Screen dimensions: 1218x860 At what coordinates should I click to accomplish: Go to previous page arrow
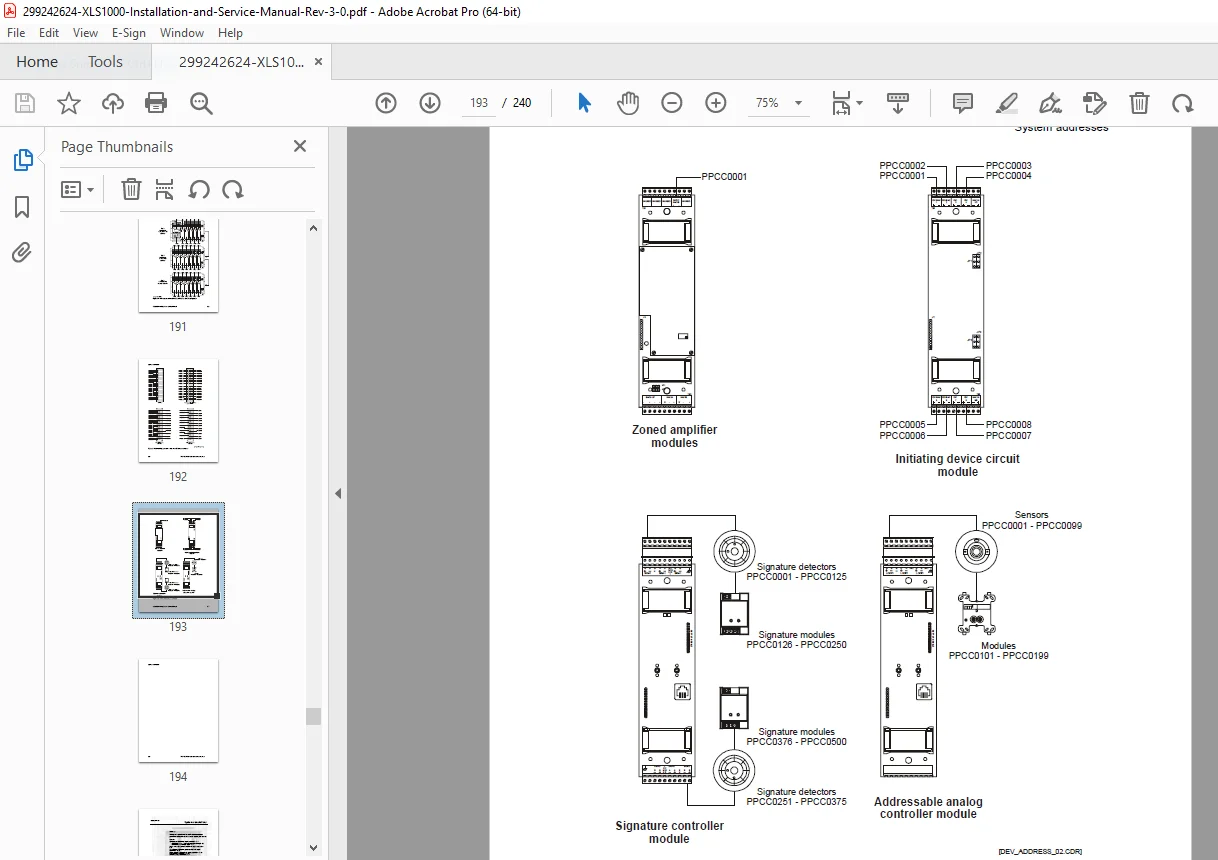tap(386, 103)
